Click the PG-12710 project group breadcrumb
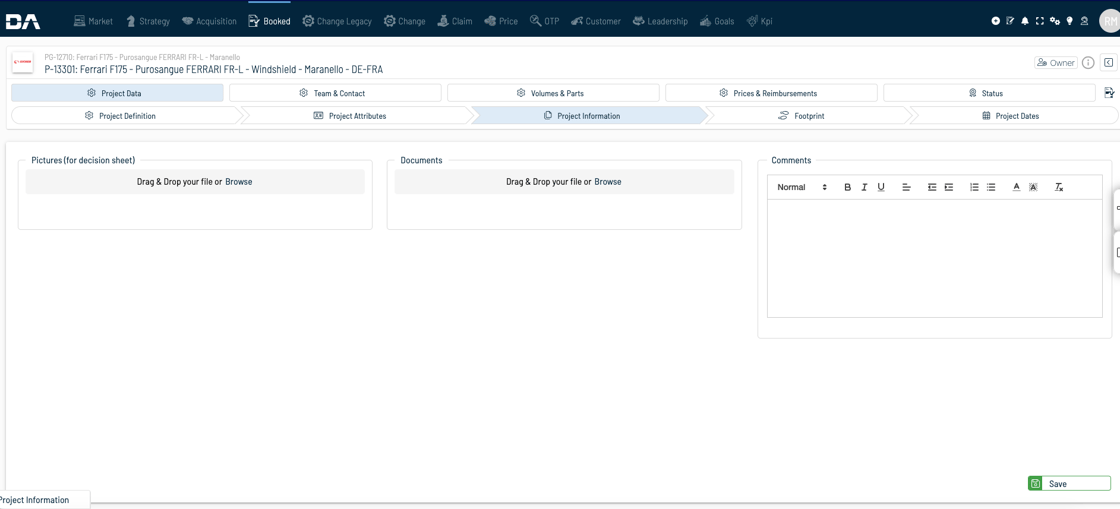Screen dimensions: 1120x509 tap(142, 56)
